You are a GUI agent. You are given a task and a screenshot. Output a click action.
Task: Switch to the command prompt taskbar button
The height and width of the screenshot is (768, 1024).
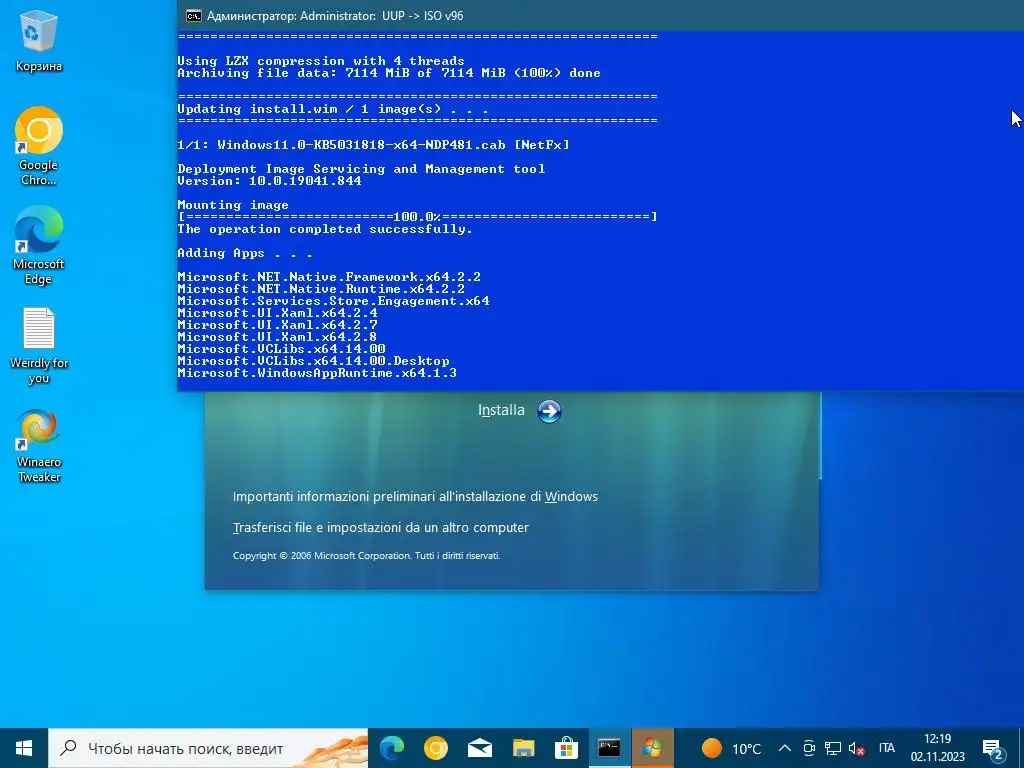[x=609, y=748]
